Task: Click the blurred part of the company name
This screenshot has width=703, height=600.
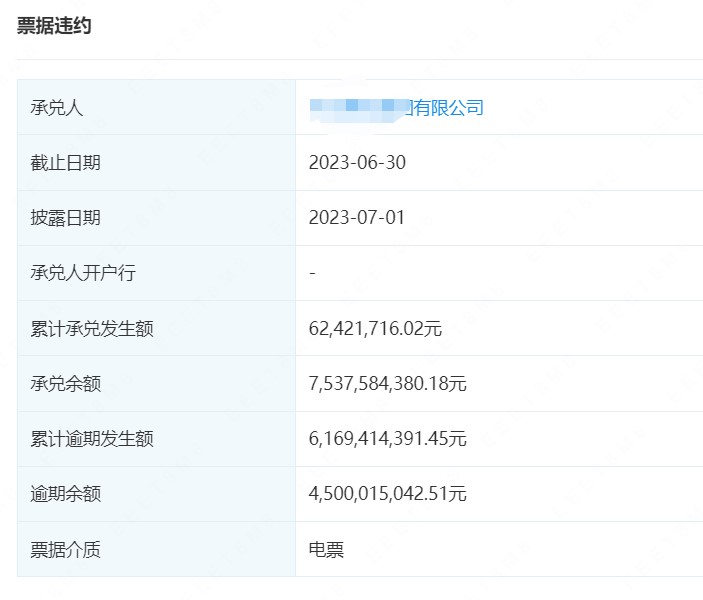Action: (x=355, y=106)
